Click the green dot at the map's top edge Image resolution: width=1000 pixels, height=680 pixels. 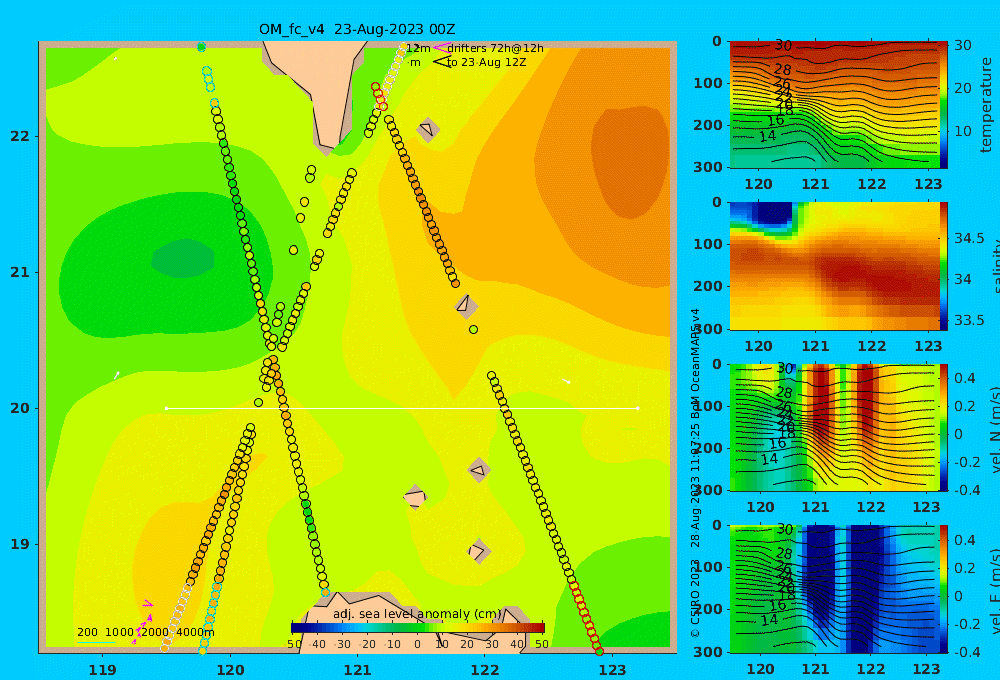(x=202, y=47)
